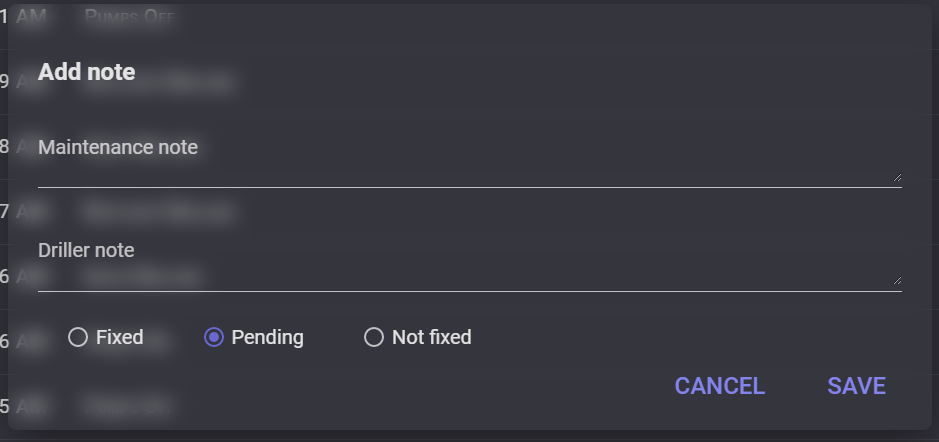The image size is (939, 442).
Task: Cancel the Add note dialog
Action: pyautogui.click(x=720, y=386)
